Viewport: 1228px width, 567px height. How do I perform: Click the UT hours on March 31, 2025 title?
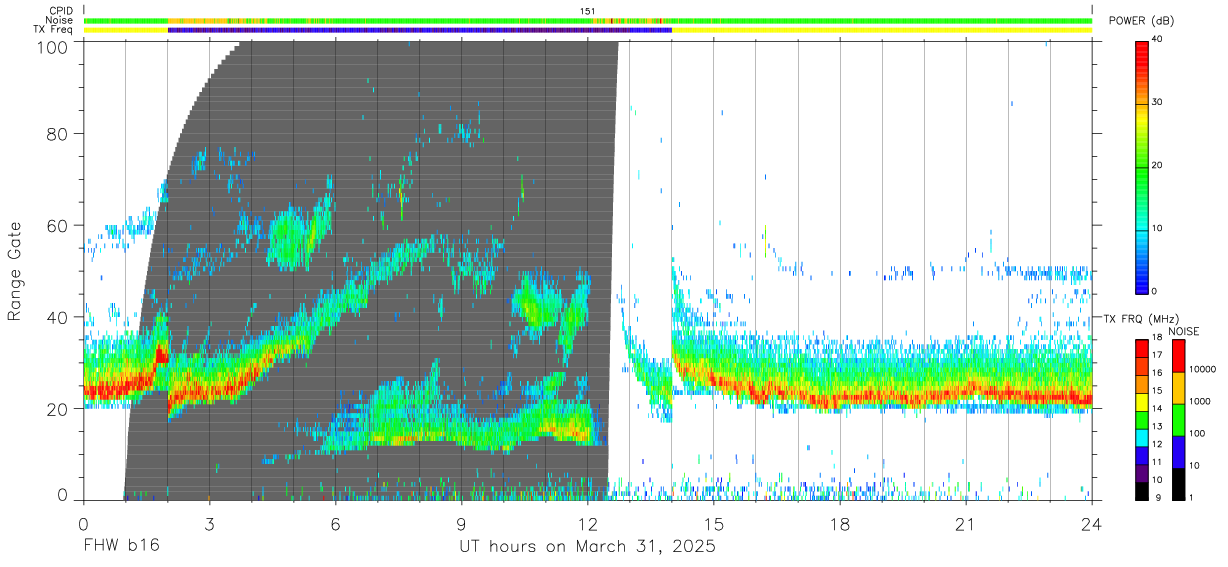587,548
